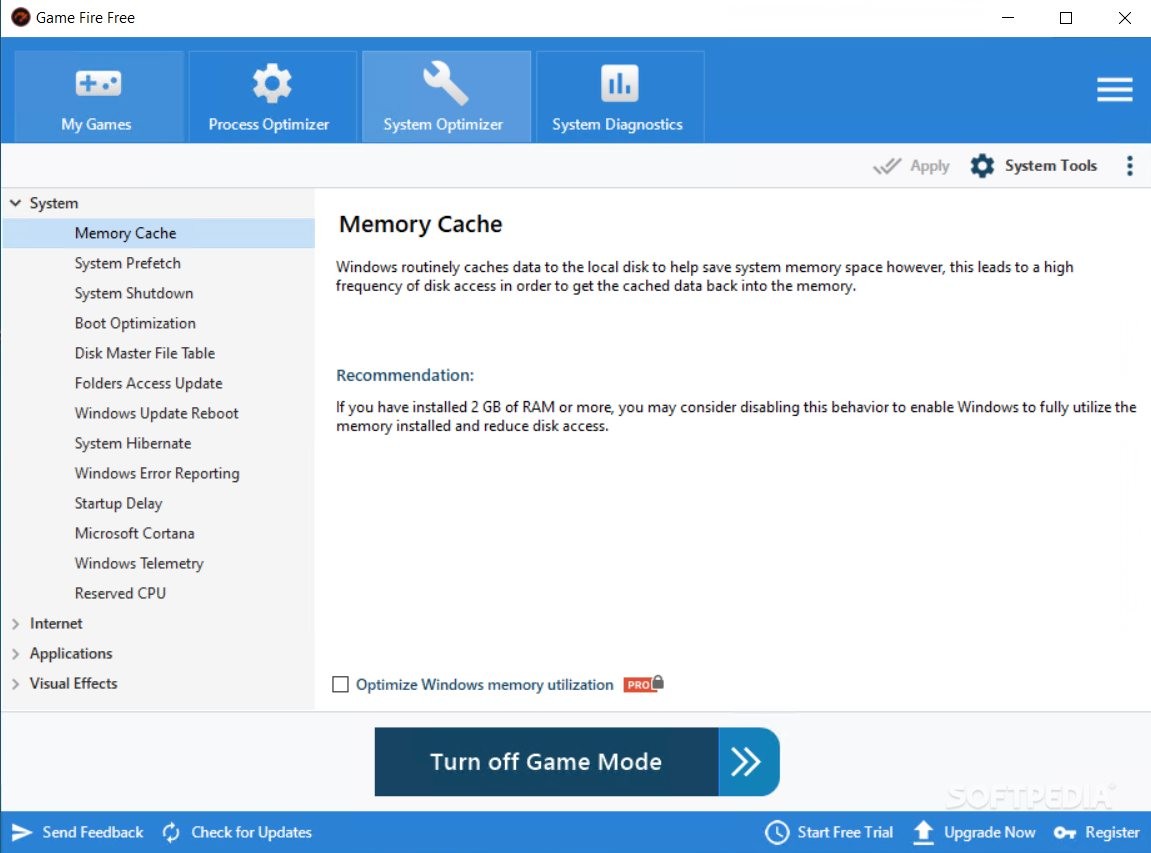Click the Send Feedback paper plane icon
This screenshot has height=853, width=1151.
coord(22,832)
